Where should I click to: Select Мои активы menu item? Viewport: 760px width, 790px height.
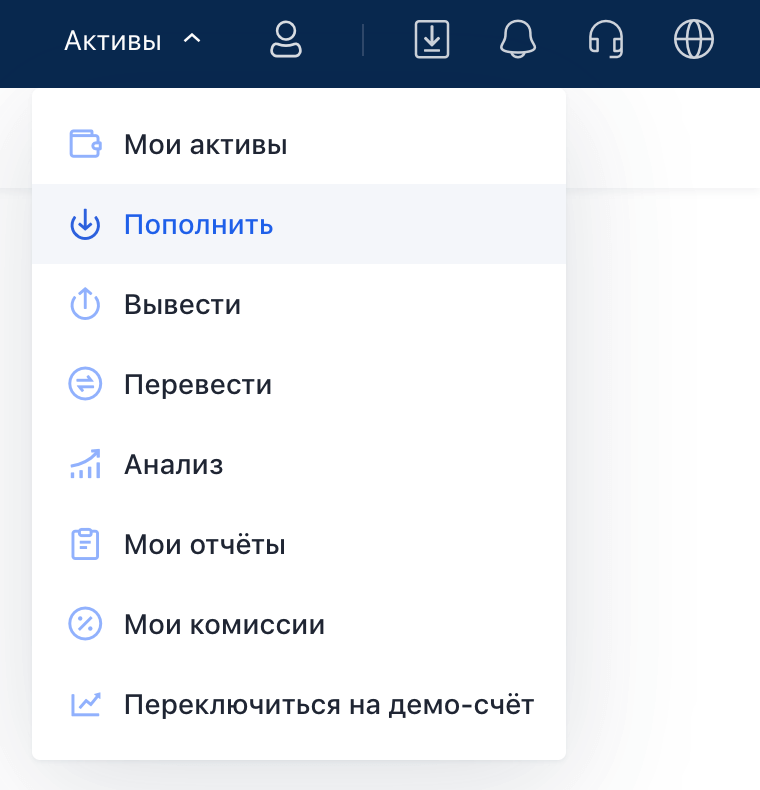[299, 144]
